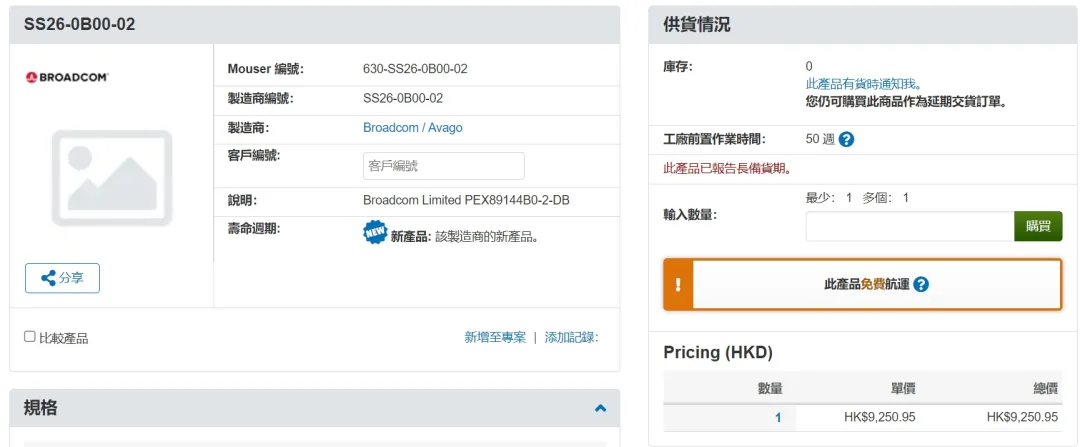Screen dimensions: 1080x447
Task: Click 此產品有貨時通知我 stock notification link
Action: pos(864,84)
